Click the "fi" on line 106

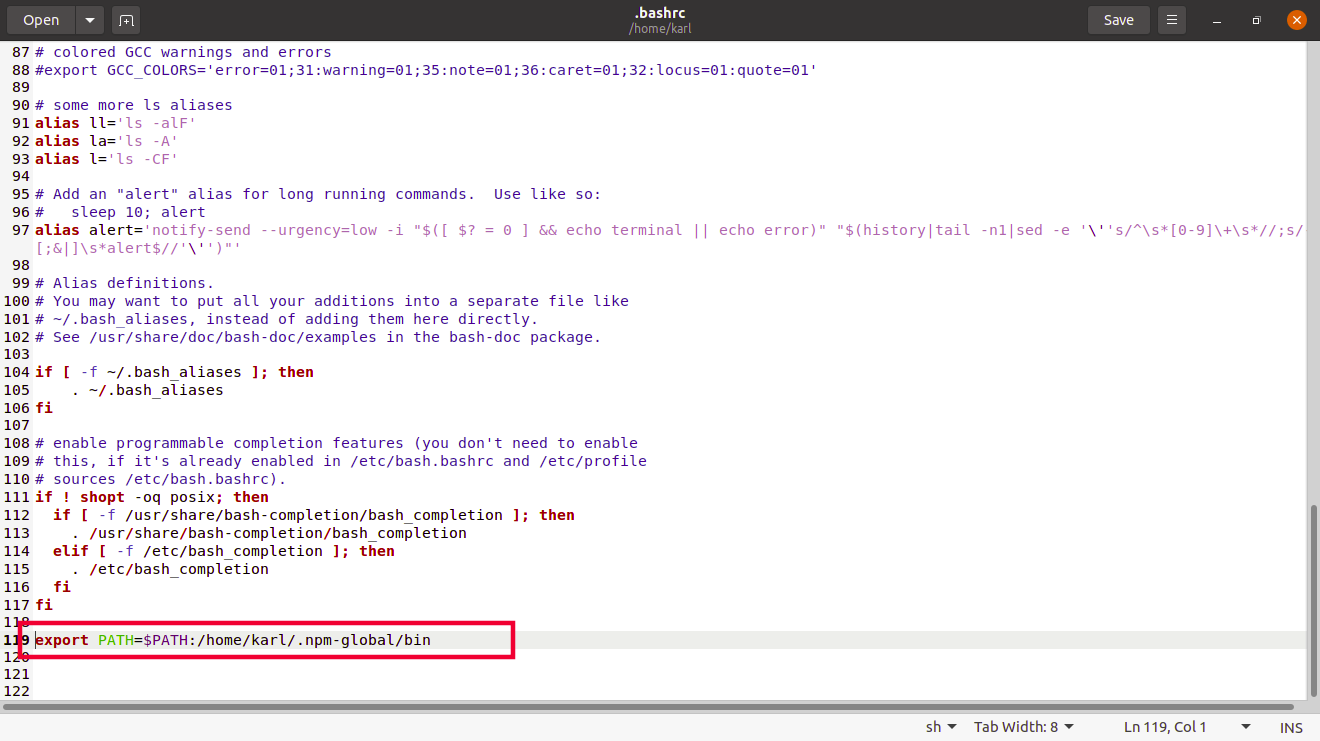tap(44, 408)
